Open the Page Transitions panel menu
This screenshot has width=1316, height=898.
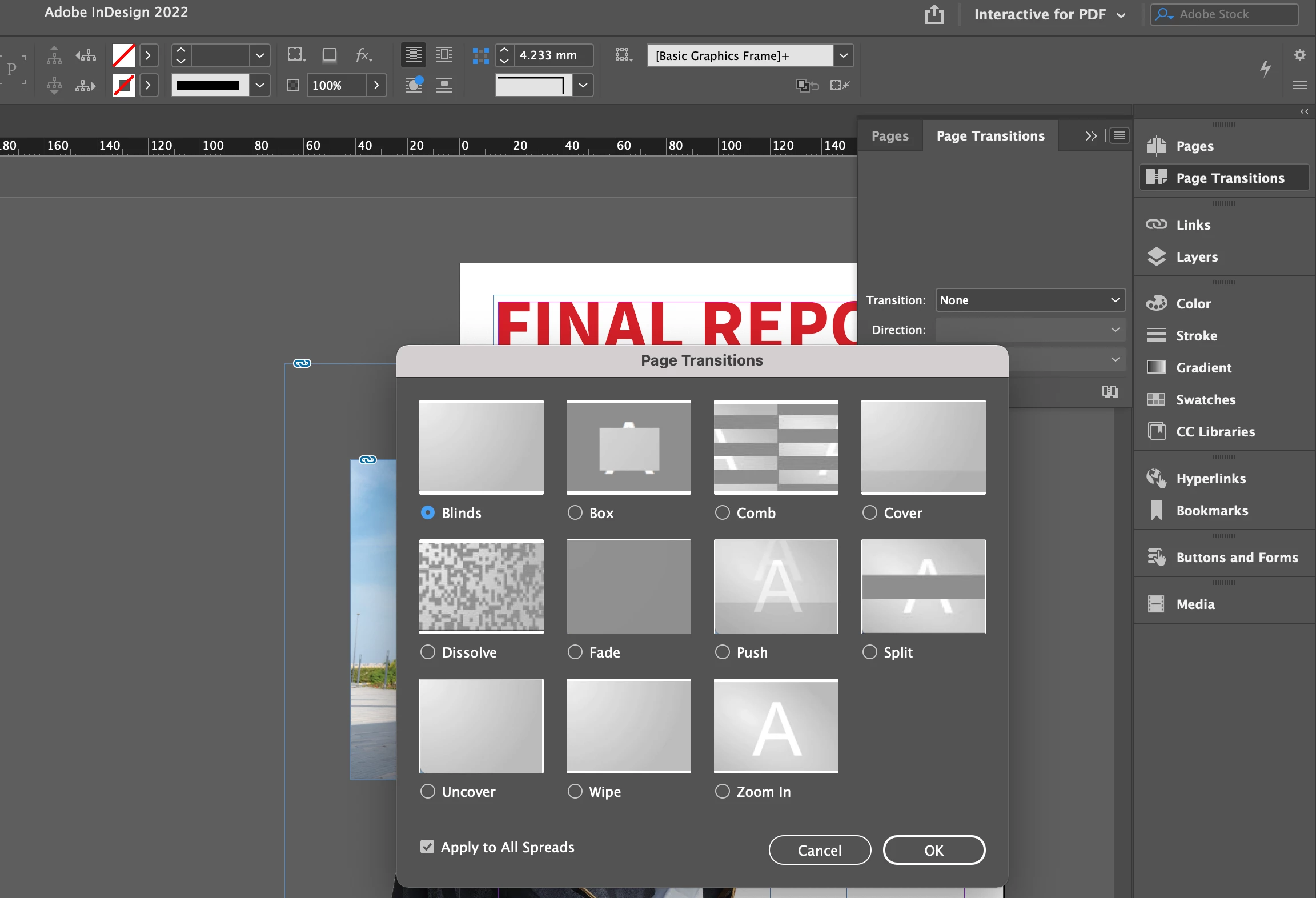click(x=1120, y=136)
